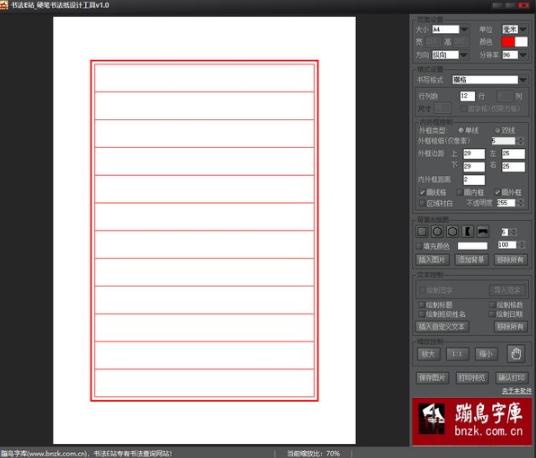Open the paper orientation dropdown
Viewport: 536px width, 458px height.
(464, 55)
